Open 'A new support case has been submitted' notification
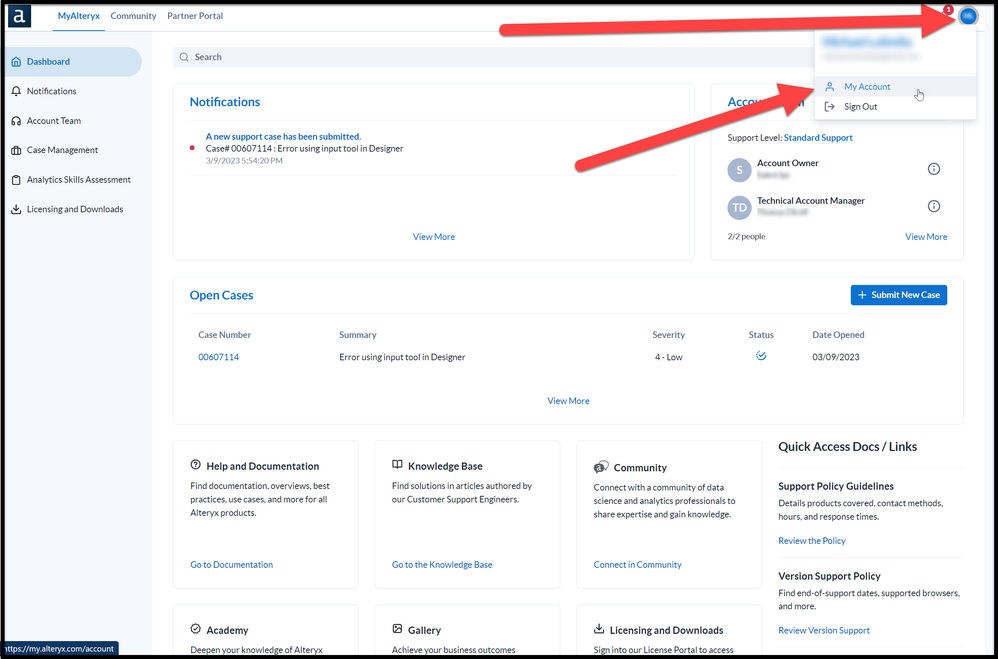Screen dimensions: 998x659 point(283,136)
